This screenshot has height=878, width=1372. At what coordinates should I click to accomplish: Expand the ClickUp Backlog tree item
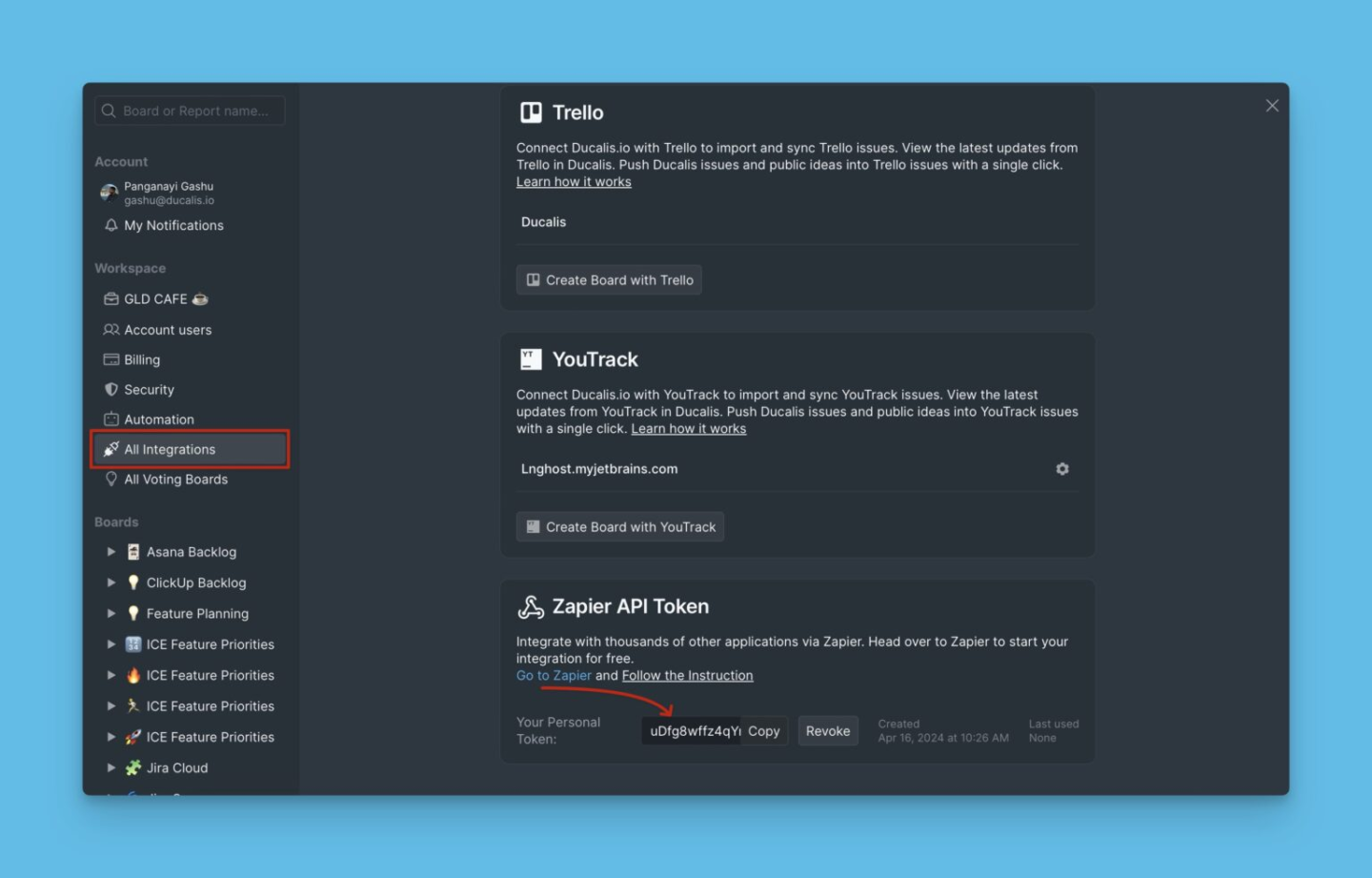point(111,582)
